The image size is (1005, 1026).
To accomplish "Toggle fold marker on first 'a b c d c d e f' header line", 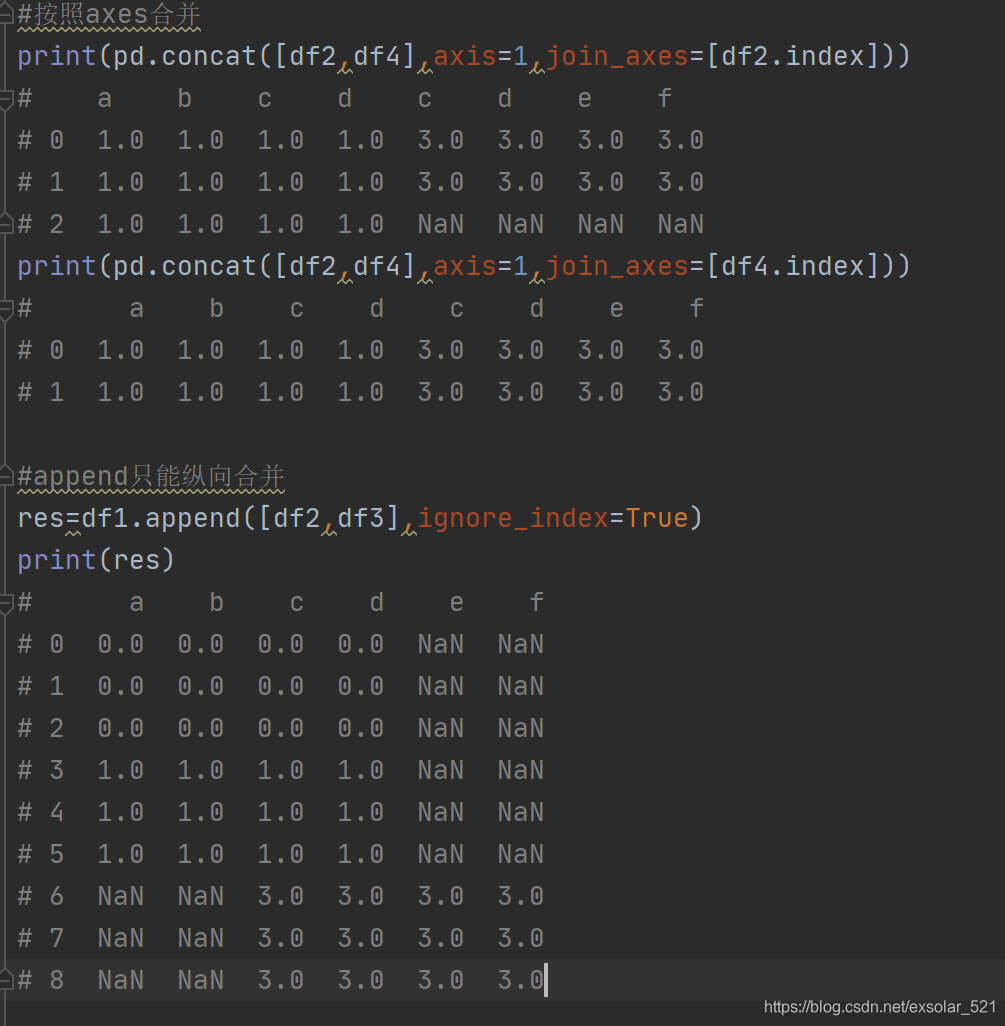I will point(5,99).
